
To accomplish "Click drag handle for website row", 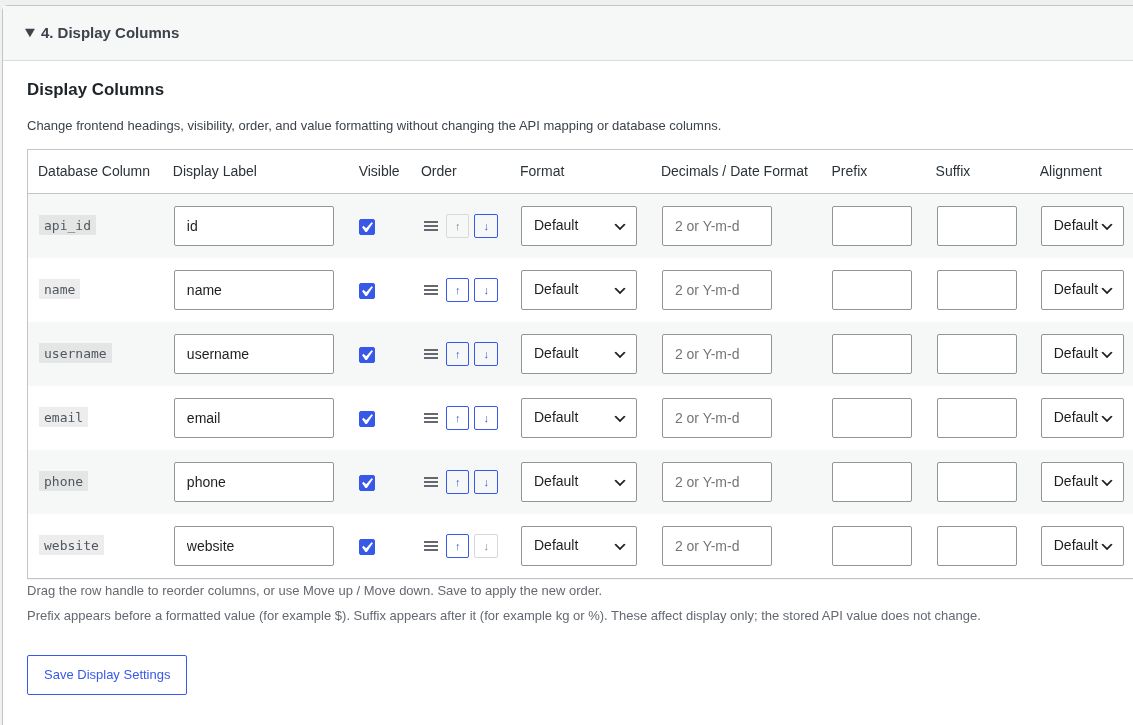I will (x=431, y=546).
